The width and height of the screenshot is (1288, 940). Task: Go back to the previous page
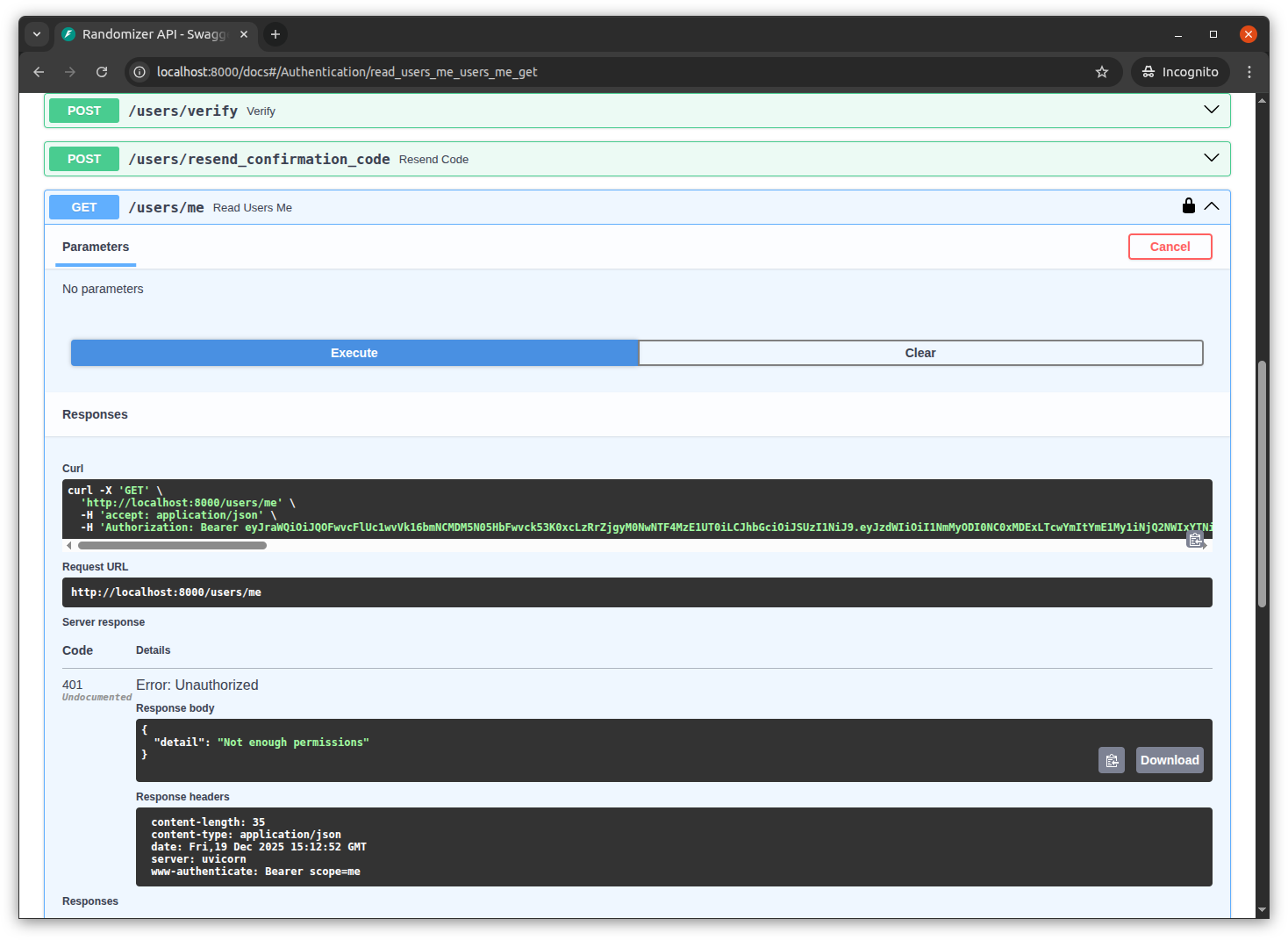tap(39, 72)
